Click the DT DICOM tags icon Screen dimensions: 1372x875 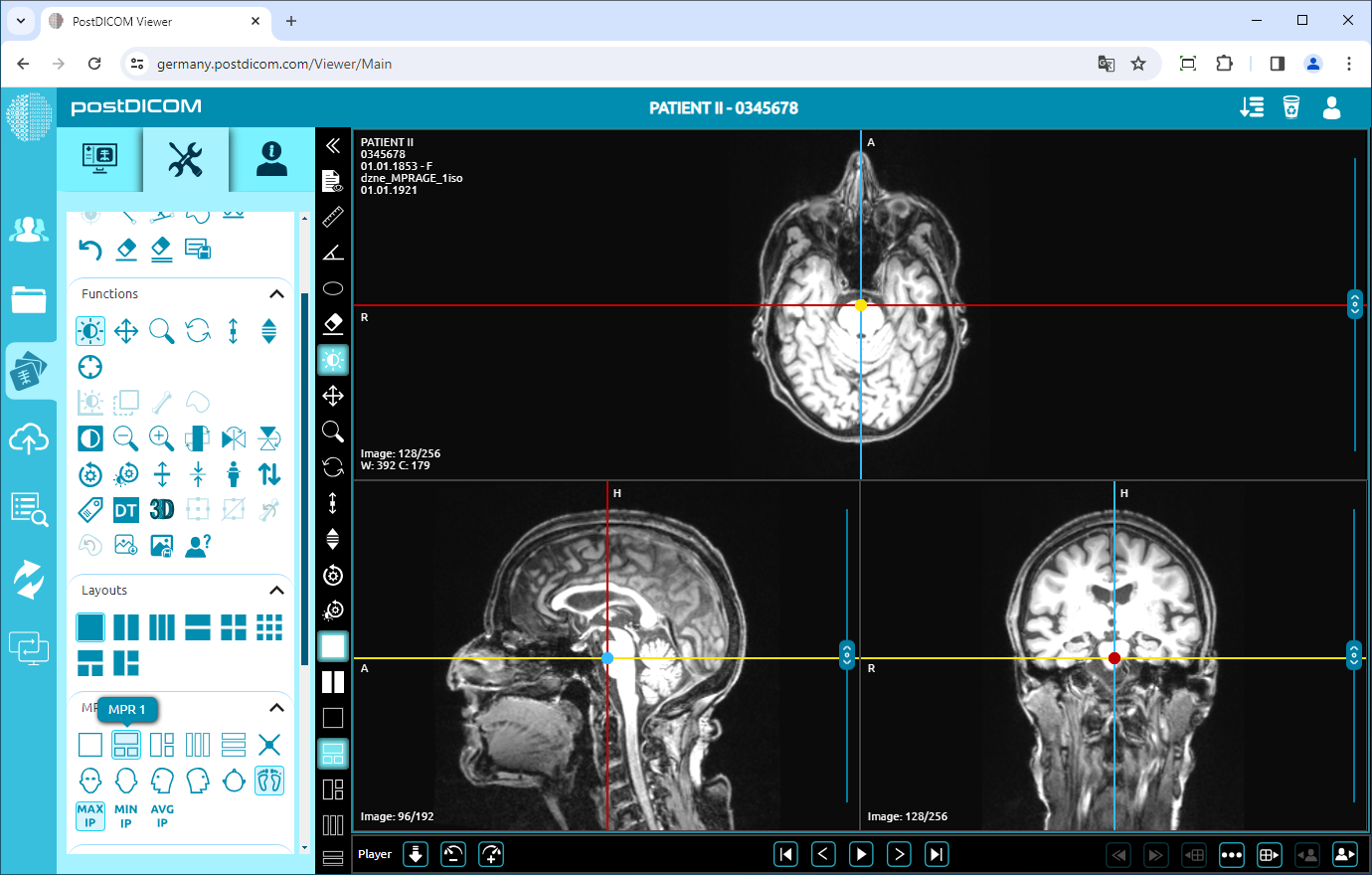[126, 510]
